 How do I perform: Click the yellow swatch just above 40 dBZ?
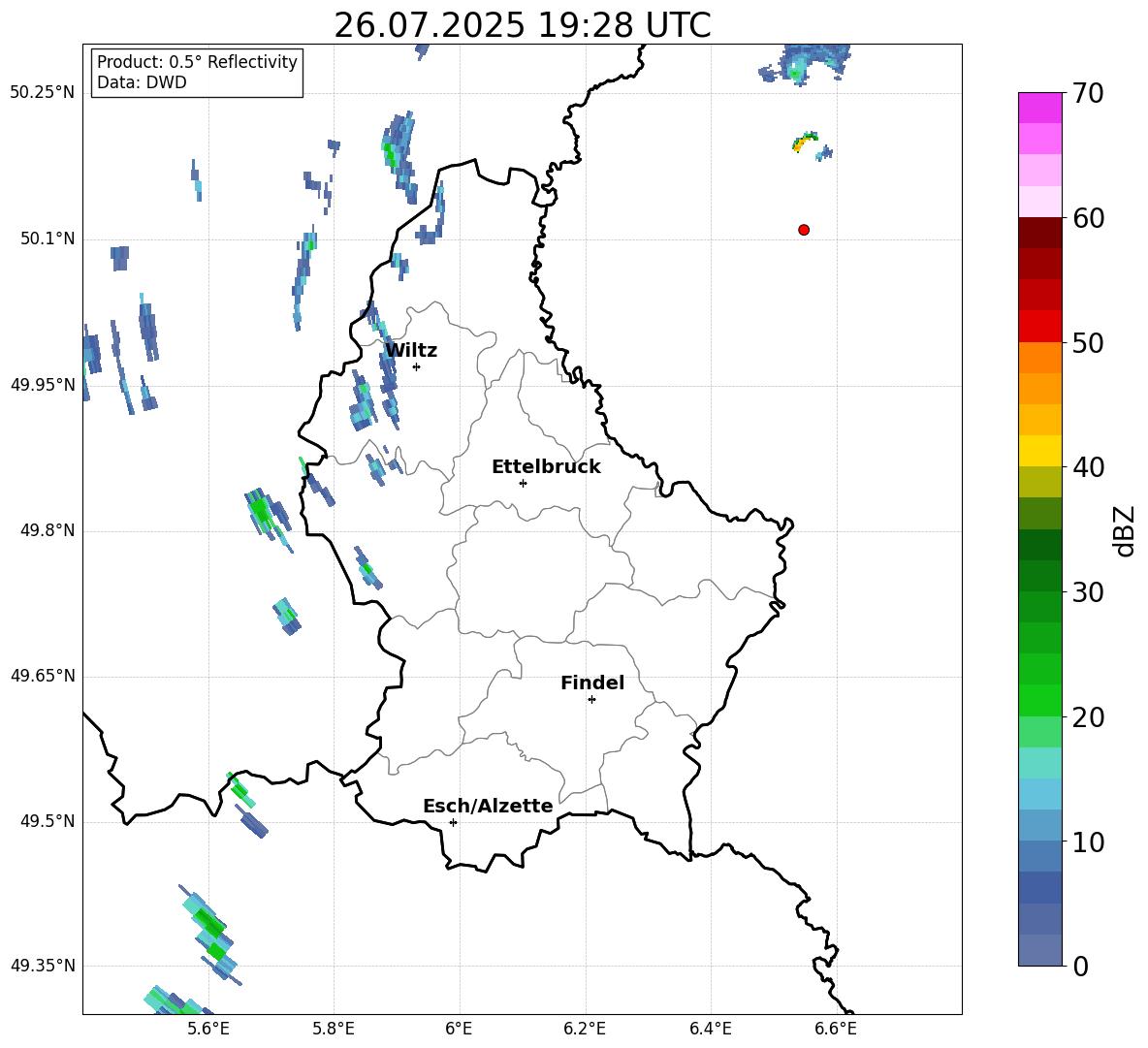(1039, 452)
